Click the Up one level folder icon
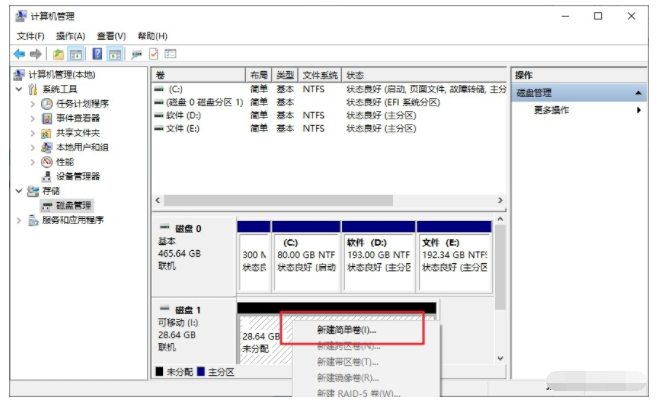The height and width of the screenshot is (407, 659). 60,53
